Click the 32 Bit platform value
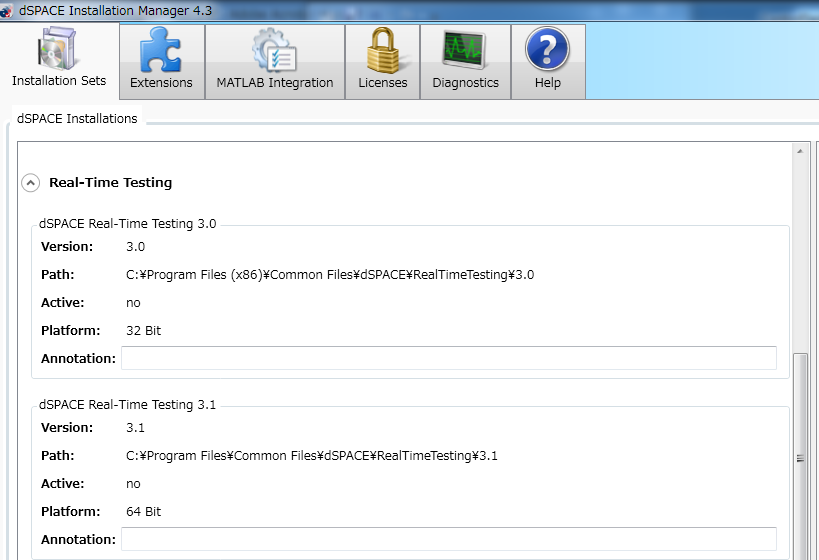 pyautogui.click(x=143, y=331)
